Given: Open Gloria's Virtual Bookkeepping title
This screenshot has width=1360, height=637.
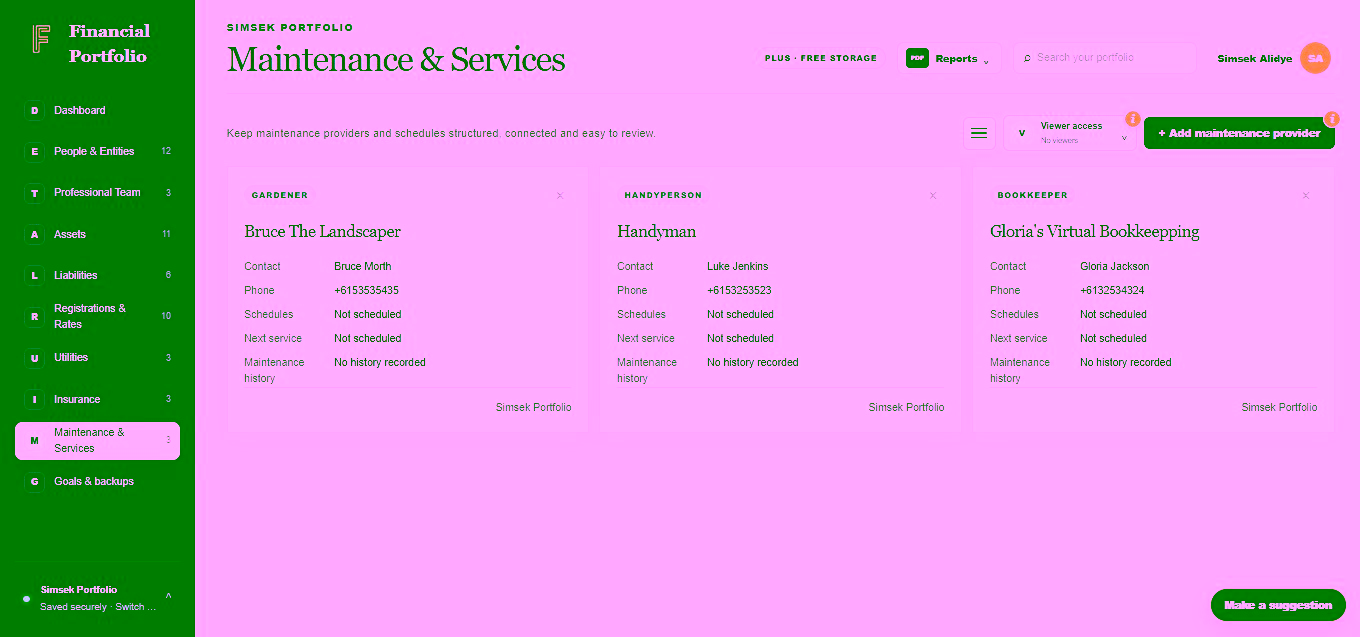Looking at the screenshot, I should 1094,232.
